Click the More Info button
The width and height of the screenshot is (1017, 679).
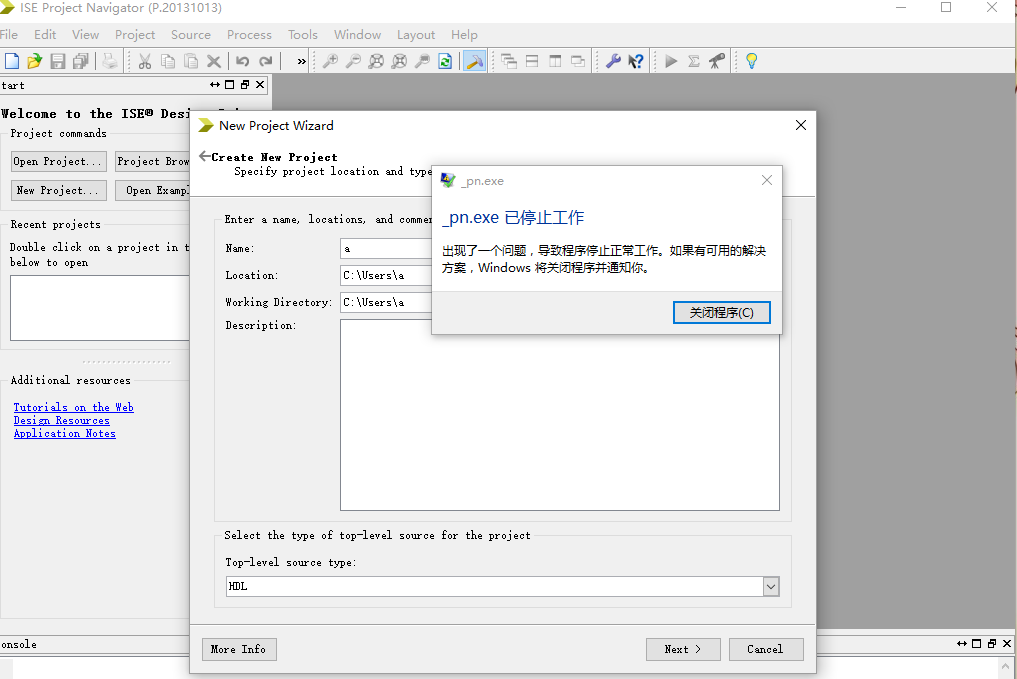239,649
